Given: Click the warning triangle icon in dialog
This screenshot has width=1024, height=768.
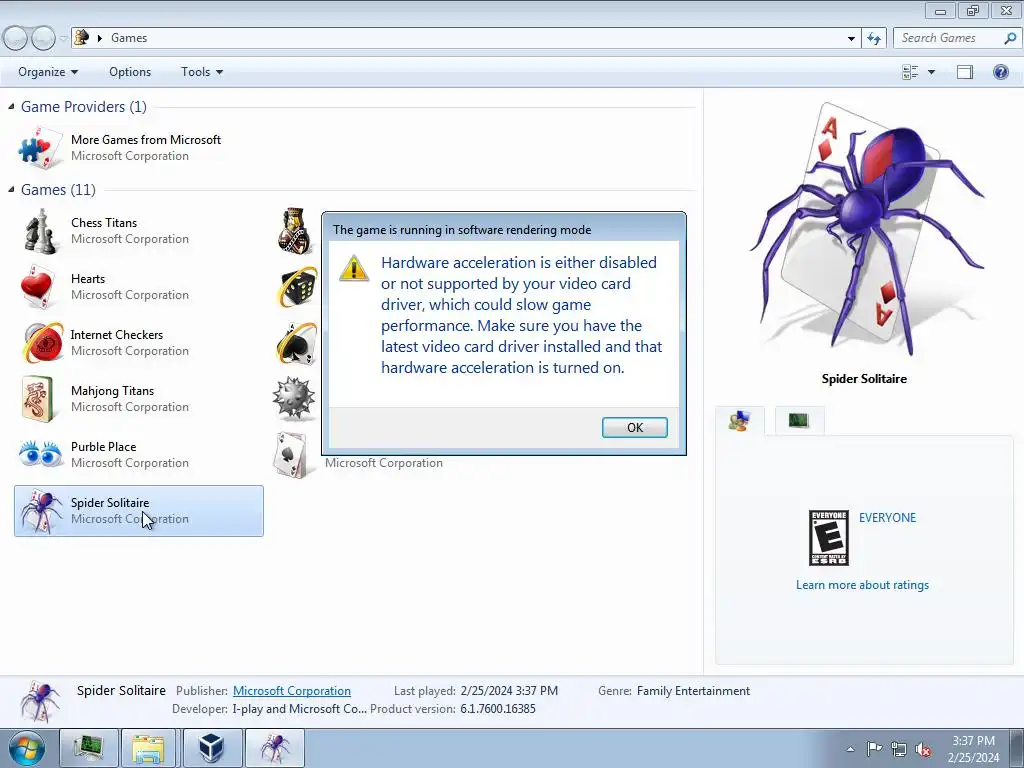Looking at the screenshot, I should click(354, 268).
